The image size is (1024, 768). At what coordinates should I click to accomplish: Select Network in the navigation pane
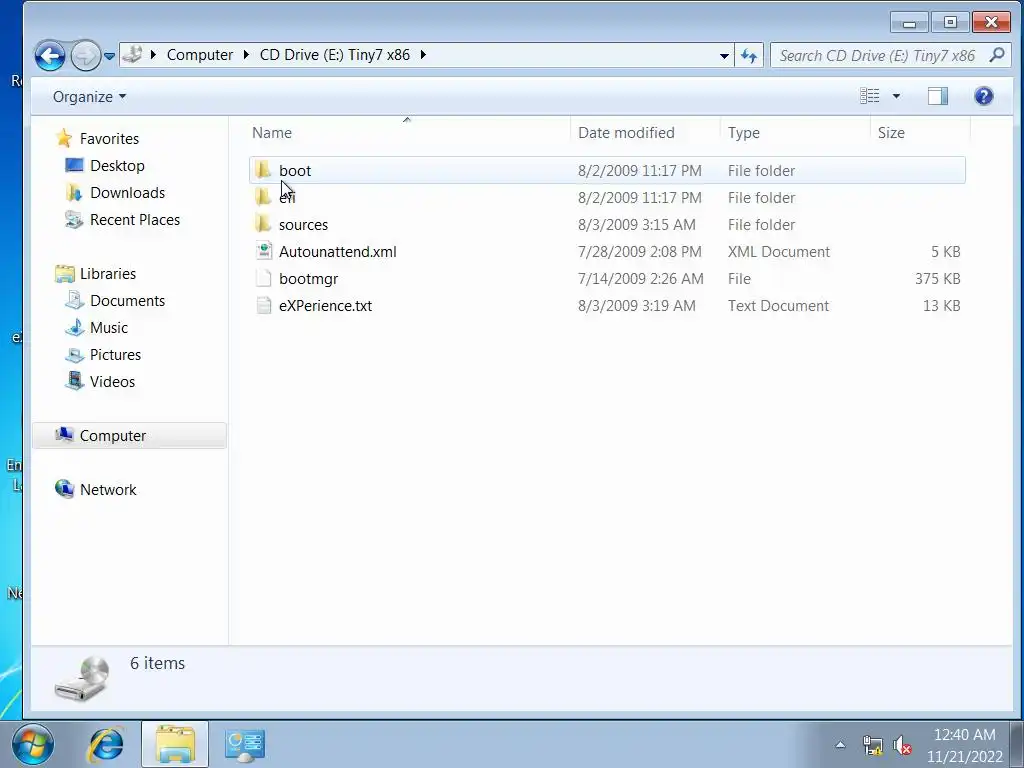tap(108, 490)
